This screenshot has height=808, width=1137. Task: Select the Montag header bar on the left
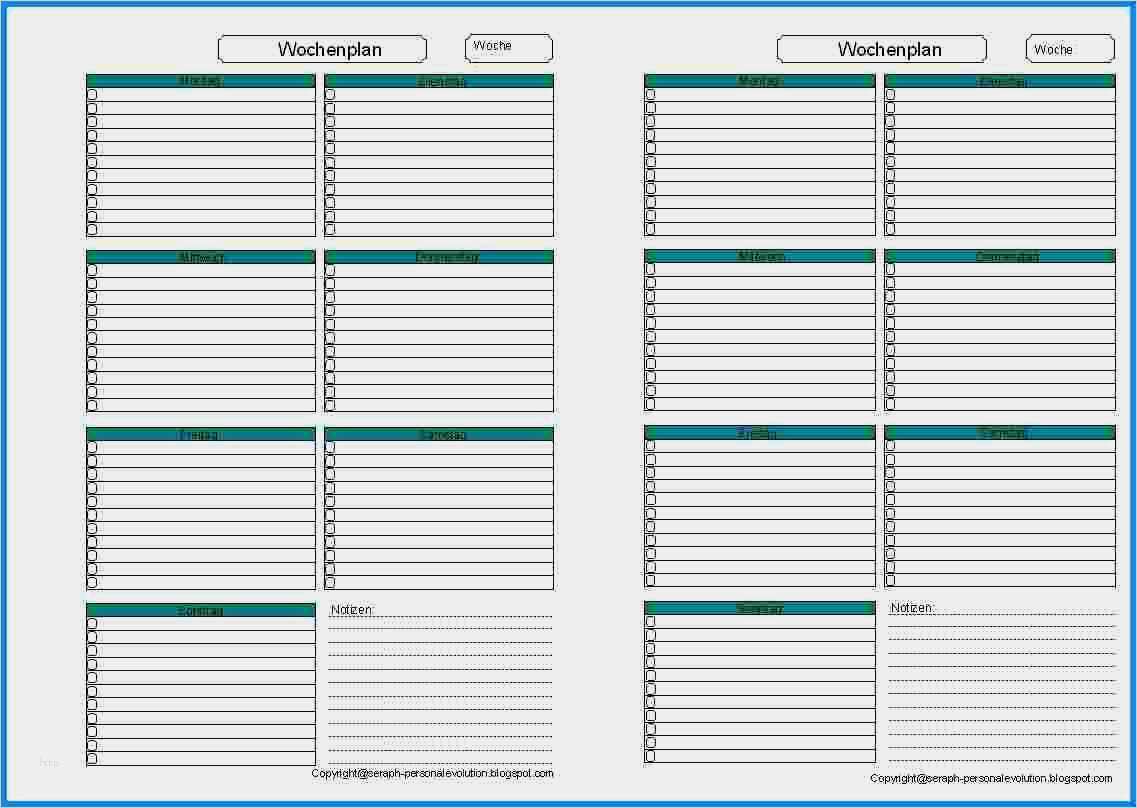tap(200, 80)
